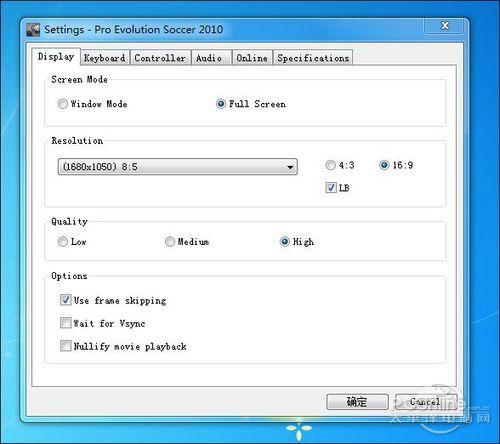Click the PES 2010 title bar icon
Image resolution: width=500 pixels, height=444 pixels.
pyautogui.click(x=33, y=30)
